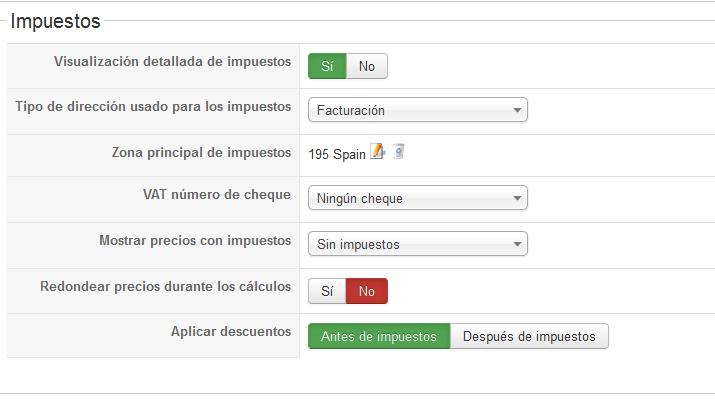This screenshot has width=715, height=402.
Task: Expand the Ningún cheque VAT dropdown
Action: click(x=417, y=198)
